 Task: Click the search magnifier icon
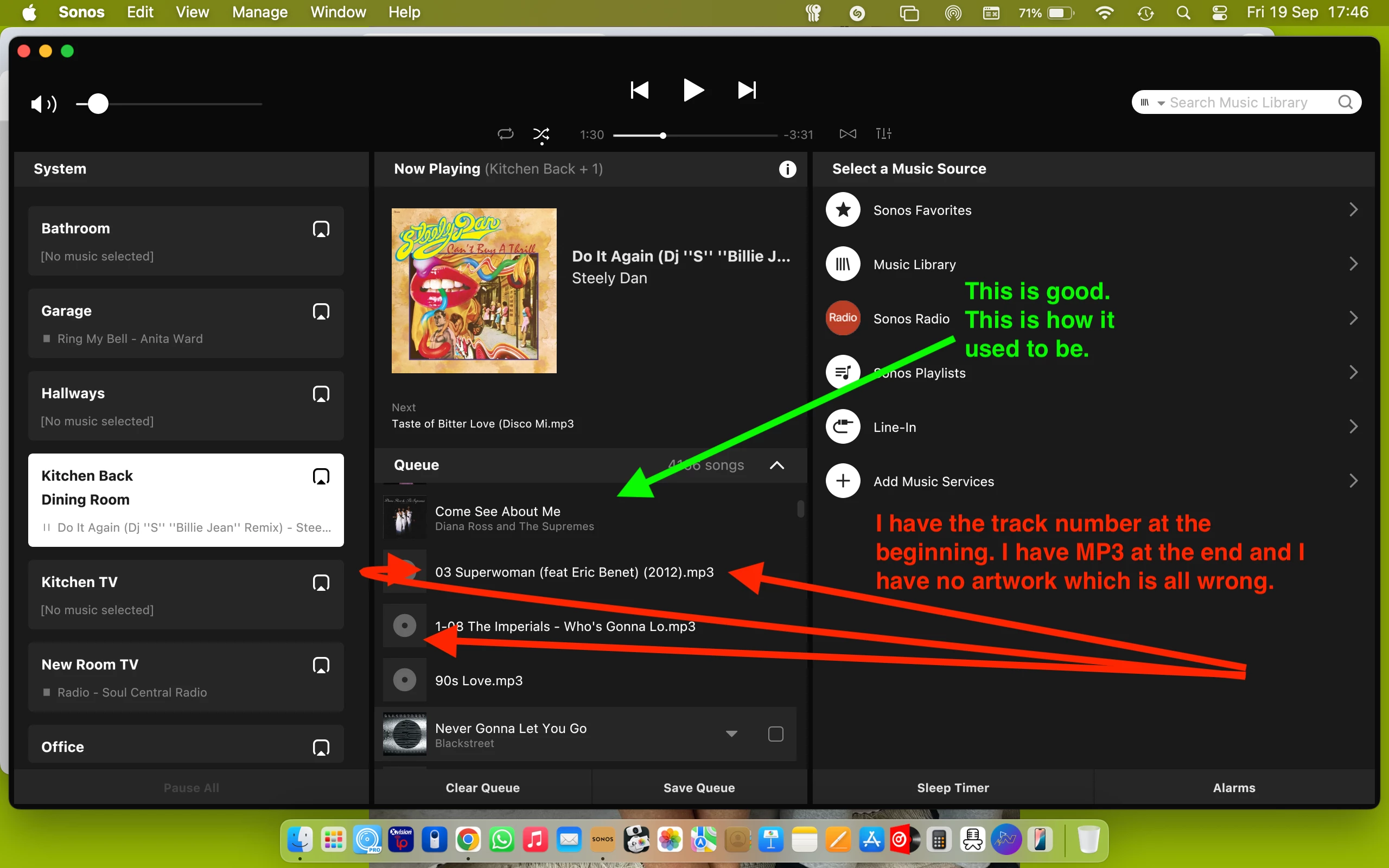tap(1346, 102)
